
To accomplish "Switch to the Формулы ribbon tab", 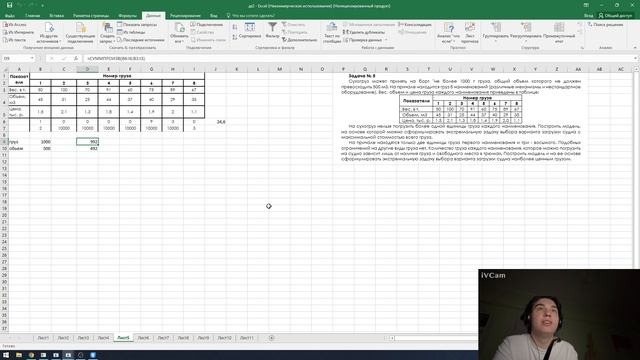I will pos(128,16).
